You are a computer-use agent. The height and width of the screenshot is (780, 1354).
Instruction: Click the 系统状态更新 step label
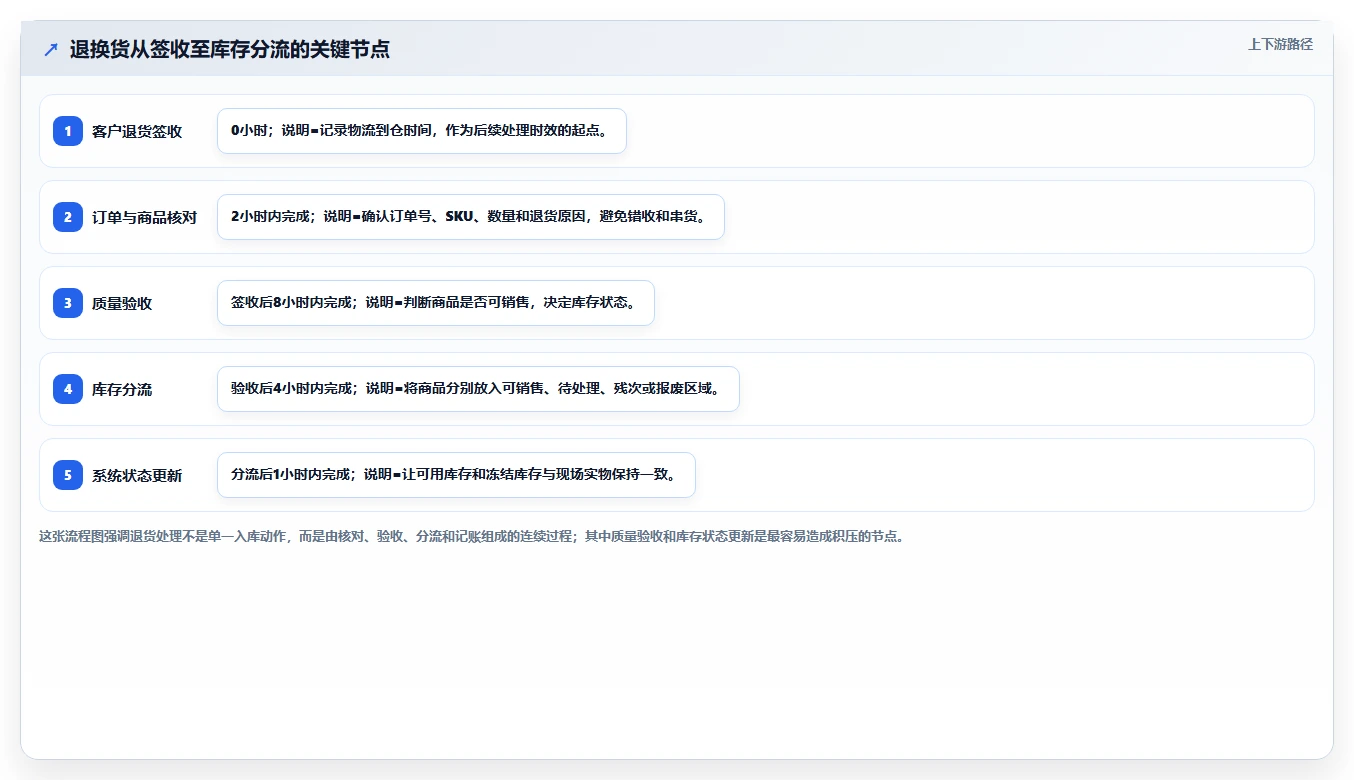point(137,475)
